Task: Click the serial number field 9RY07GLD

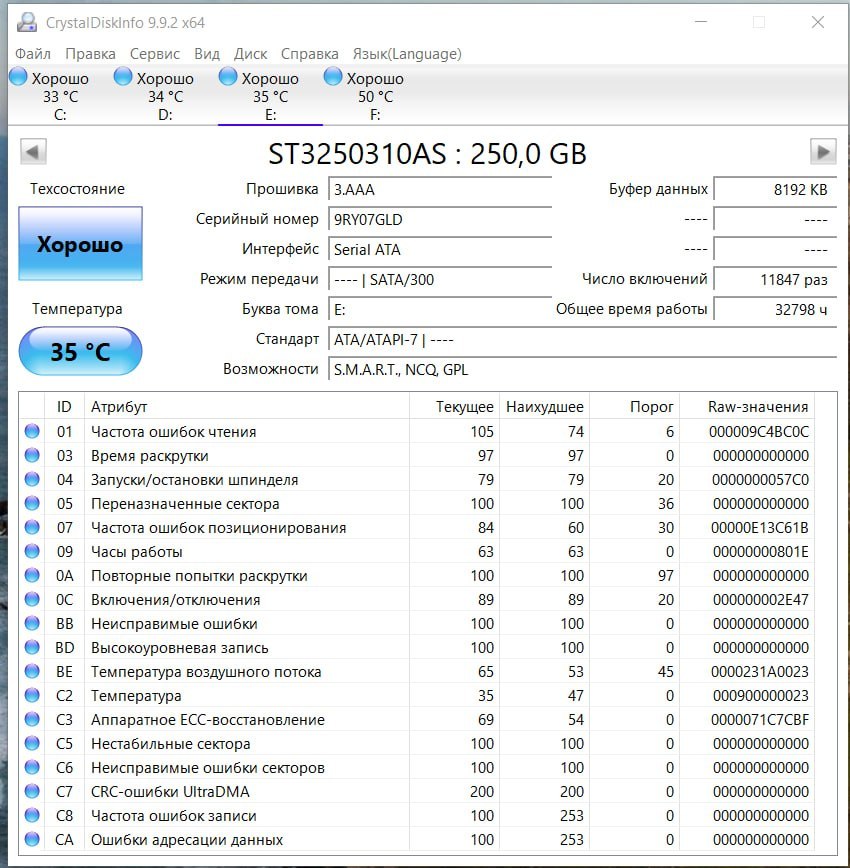Action: coord(440,219)
